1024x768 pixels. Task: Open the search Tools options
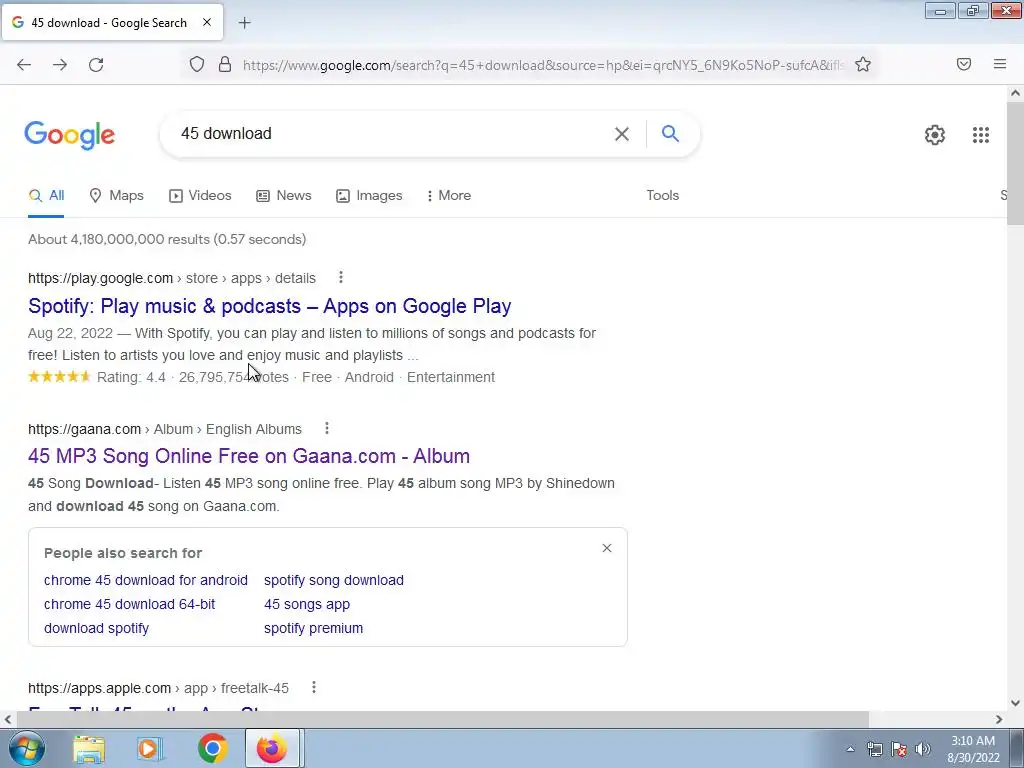click(663, 195)
